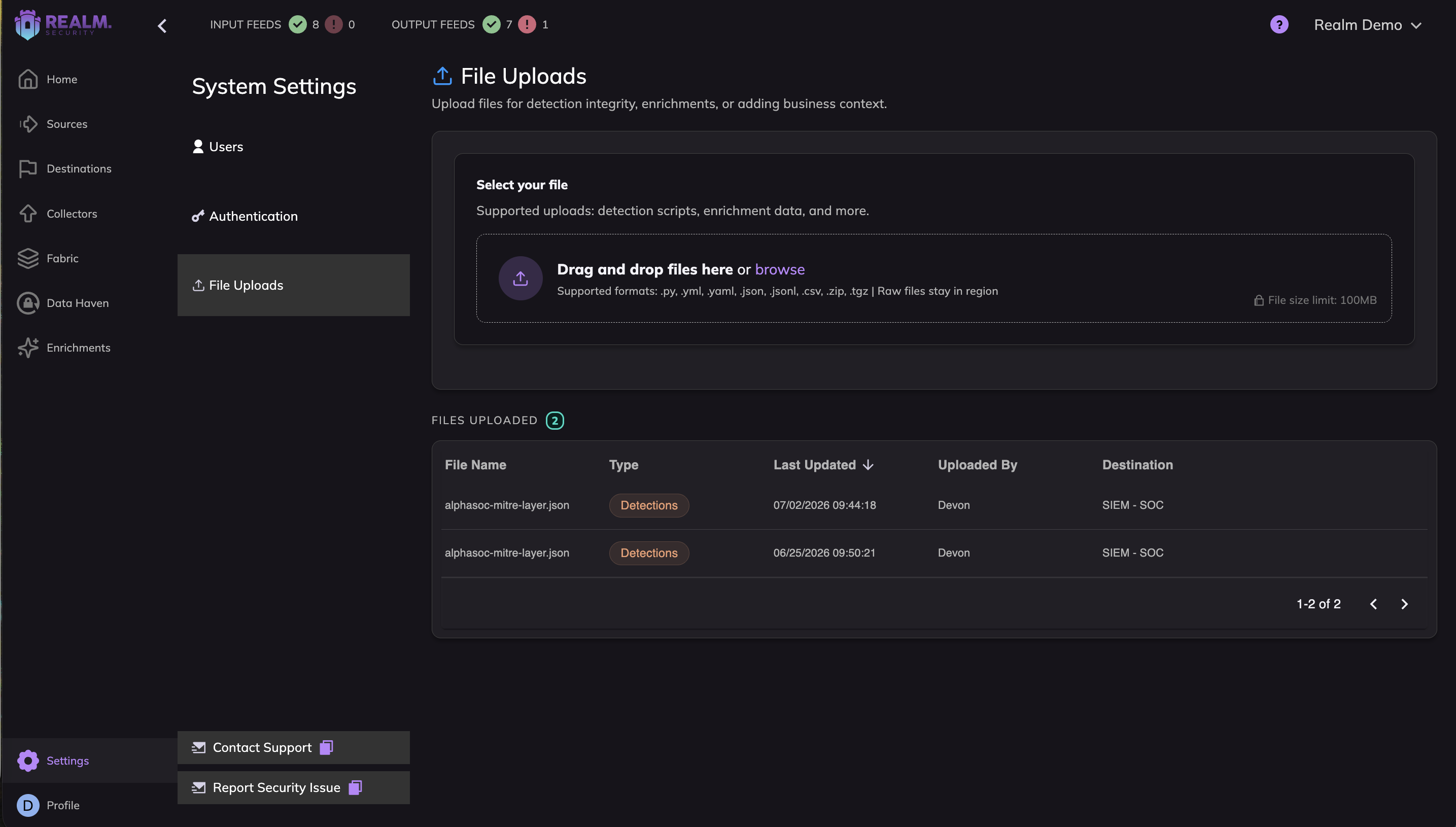Expand the Realm Demo account dropdown
Image resolution: width=1456 pixels, height=827 pixels.
pyautogui.click(x=1367, y=25)
